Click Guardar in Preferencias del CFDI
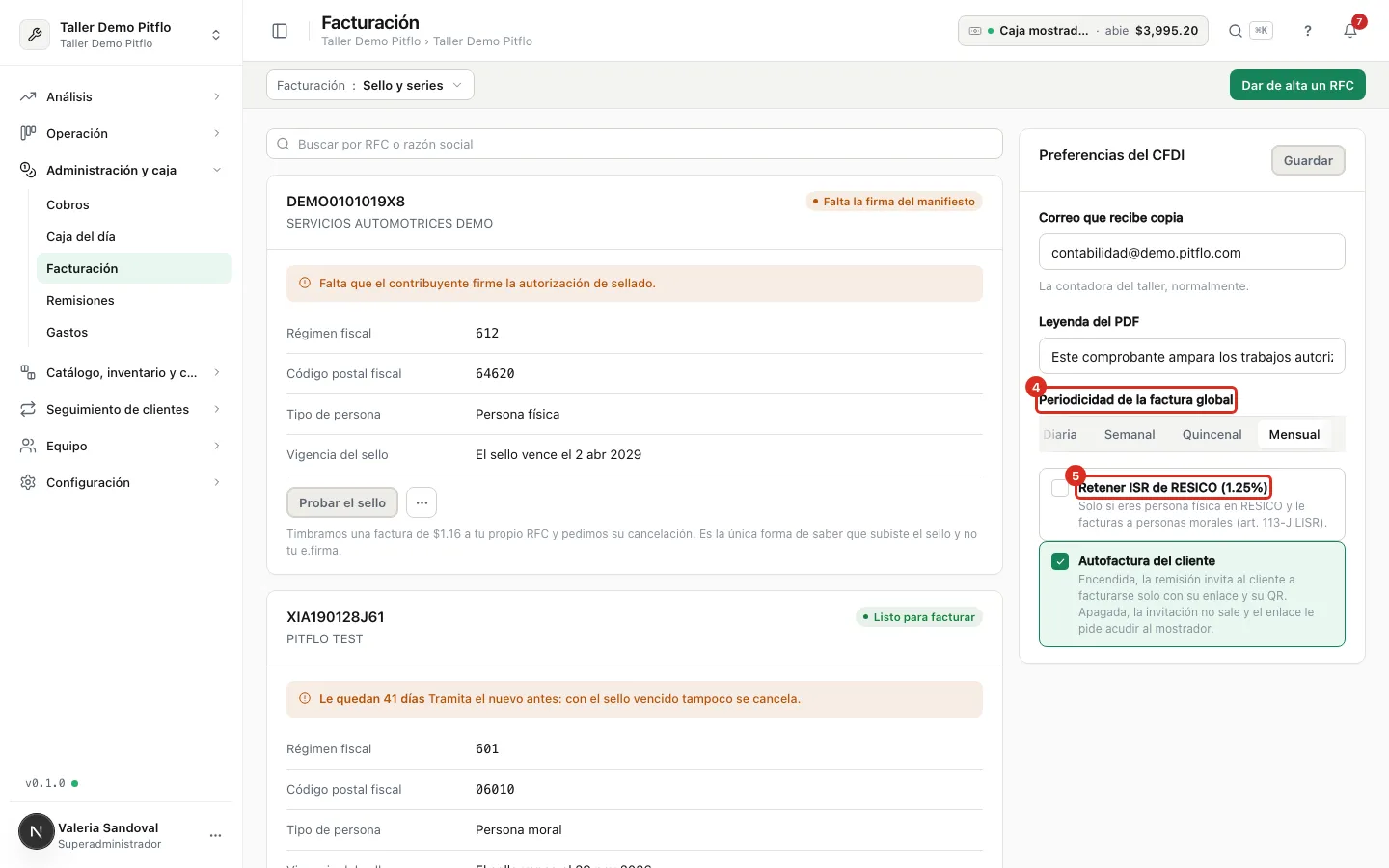 pyautogui.click(x=1308, y=160)
